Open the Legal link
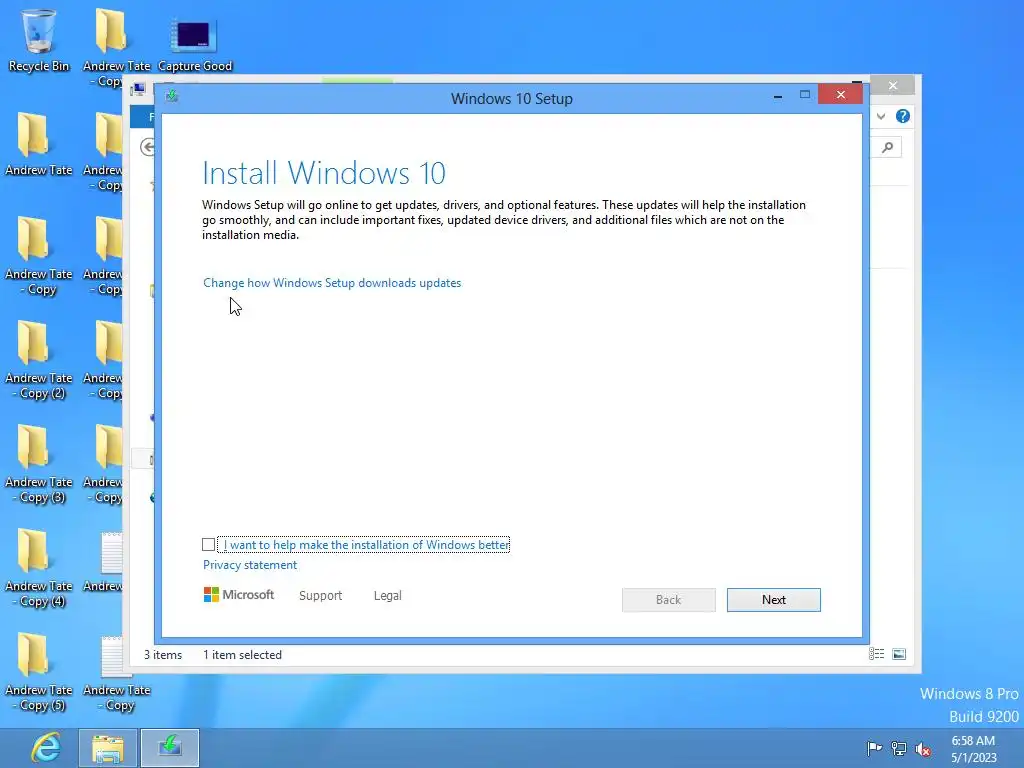 pyautogui.click(x=387, y=596)
